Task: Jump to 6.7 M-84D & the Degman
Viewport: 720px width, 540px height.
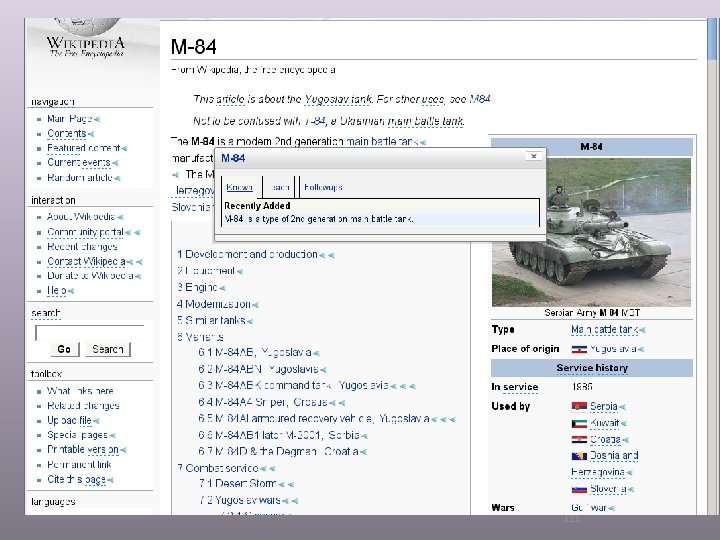Action: tap(278, 452)
